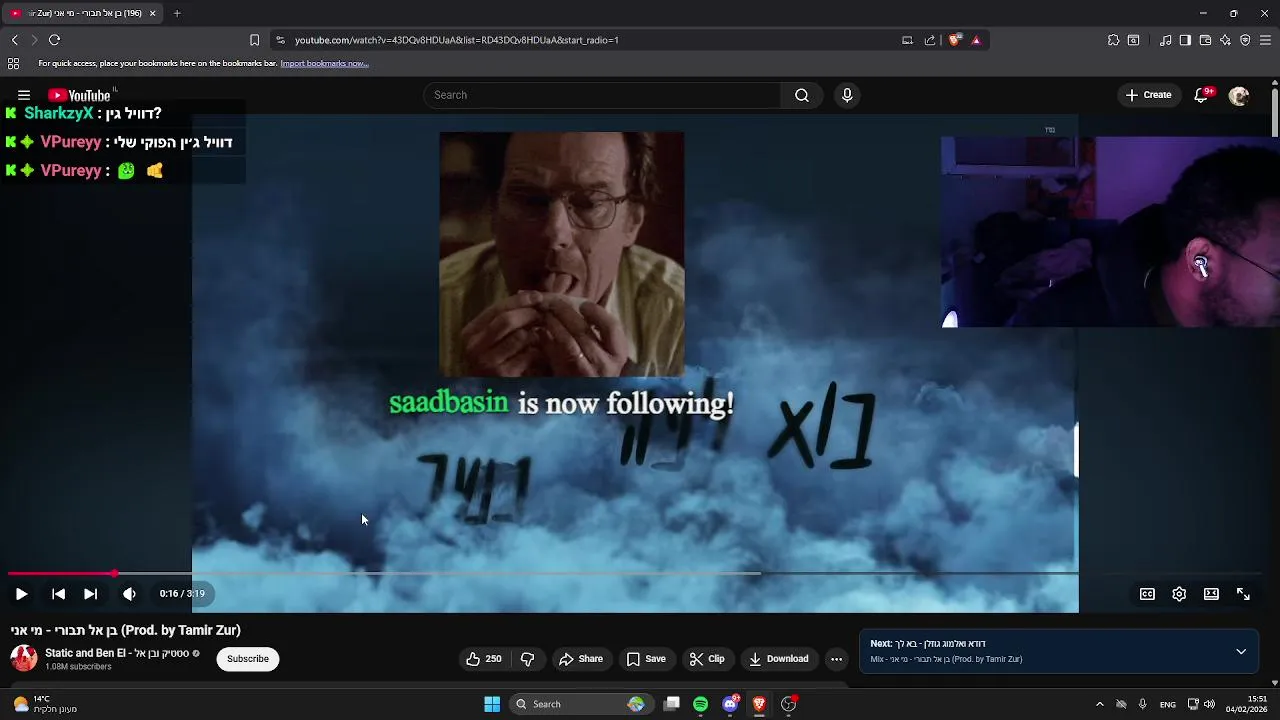Open the install/cast screen icon in address bar
This screenshot has height=720, width=1280.
[x=907, y=40]
